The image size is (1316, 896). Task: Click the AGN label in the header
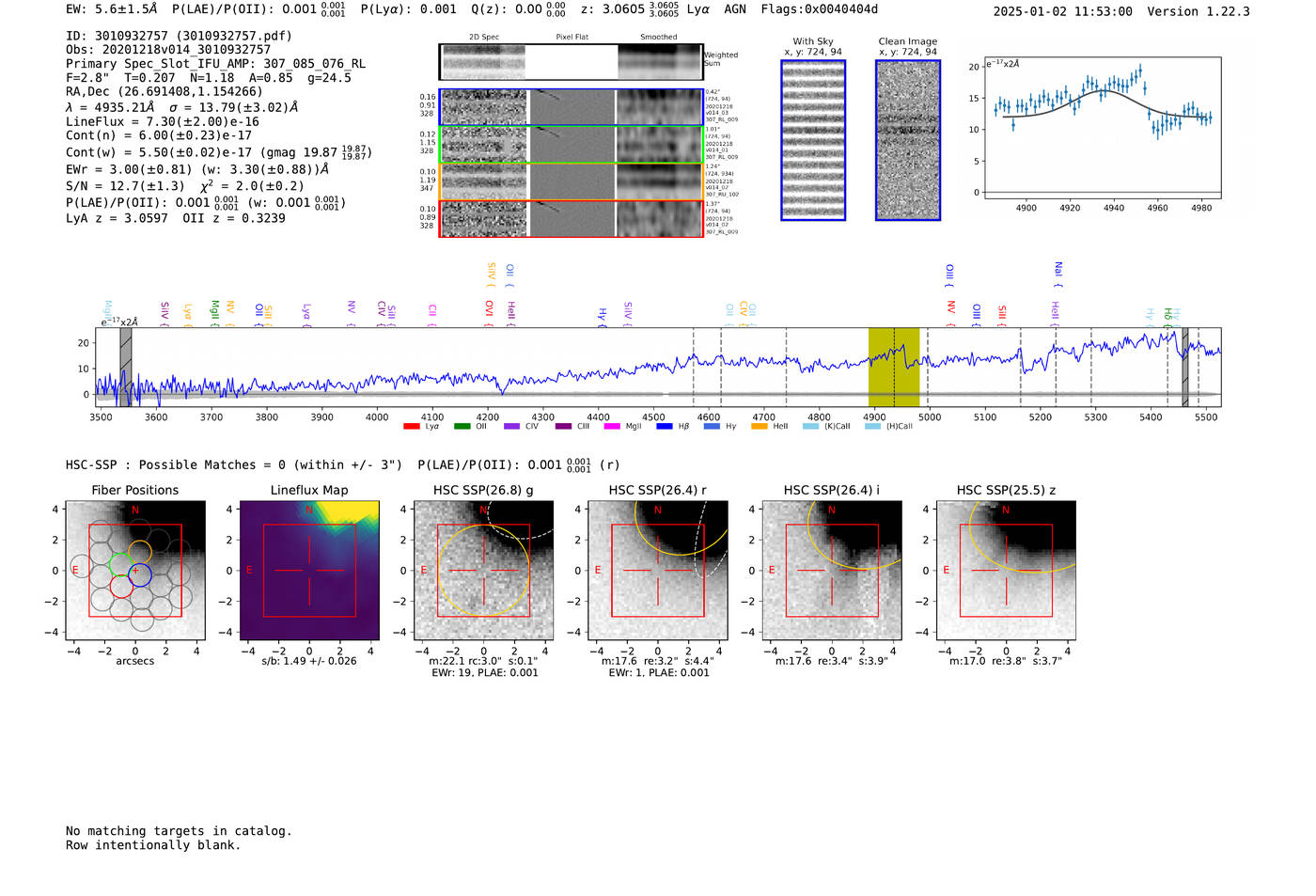(x=735, y=9)
